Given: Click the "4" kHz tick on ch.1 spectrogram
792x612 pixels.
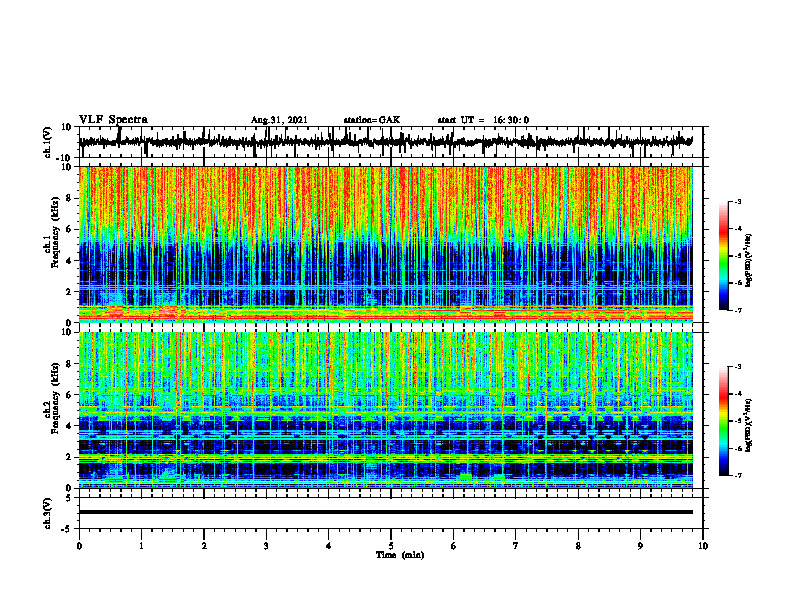Looking at the screenshot, I should [x=69, y=261].
